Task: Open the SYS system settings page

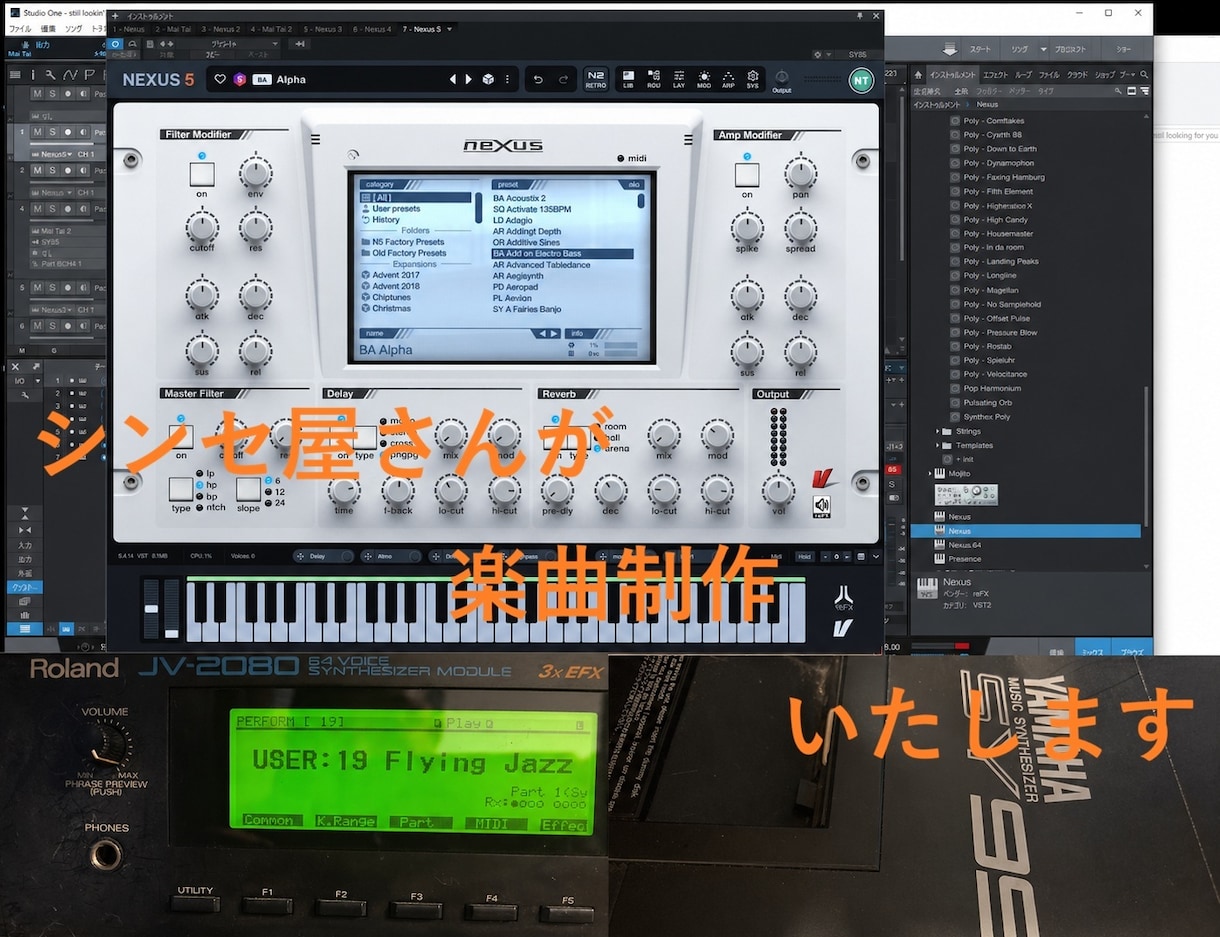Action: pos(752,79)
